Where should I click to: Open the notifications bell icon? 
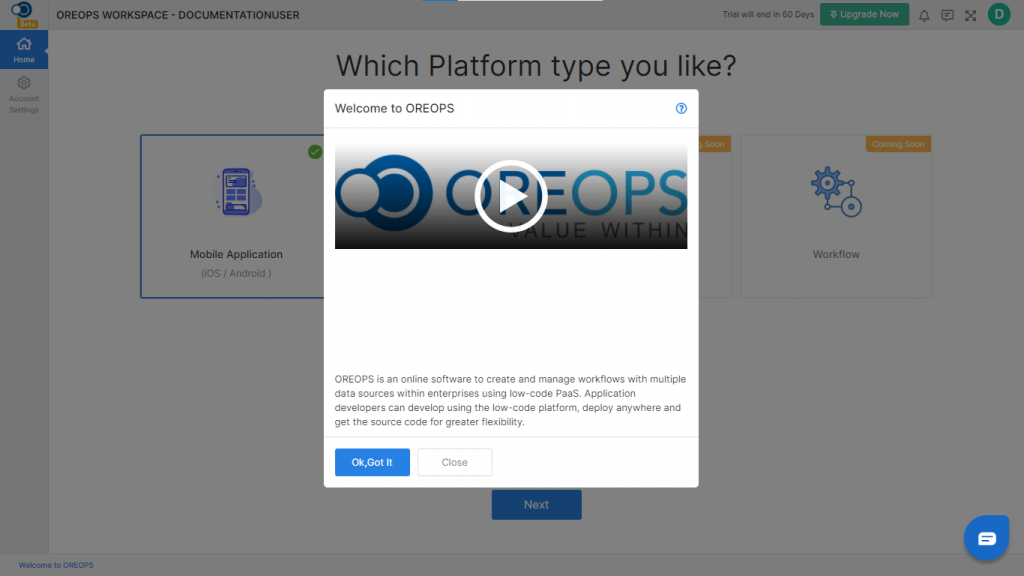click(924, 15)
